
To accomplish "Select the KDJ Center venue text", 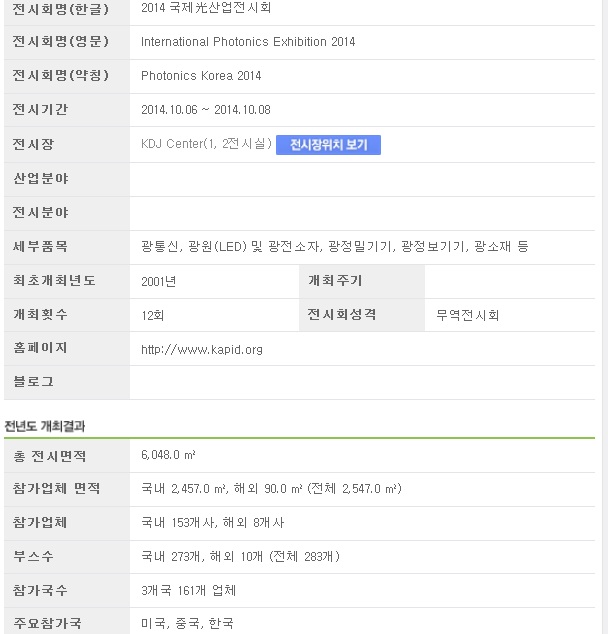I will (206, 144).
